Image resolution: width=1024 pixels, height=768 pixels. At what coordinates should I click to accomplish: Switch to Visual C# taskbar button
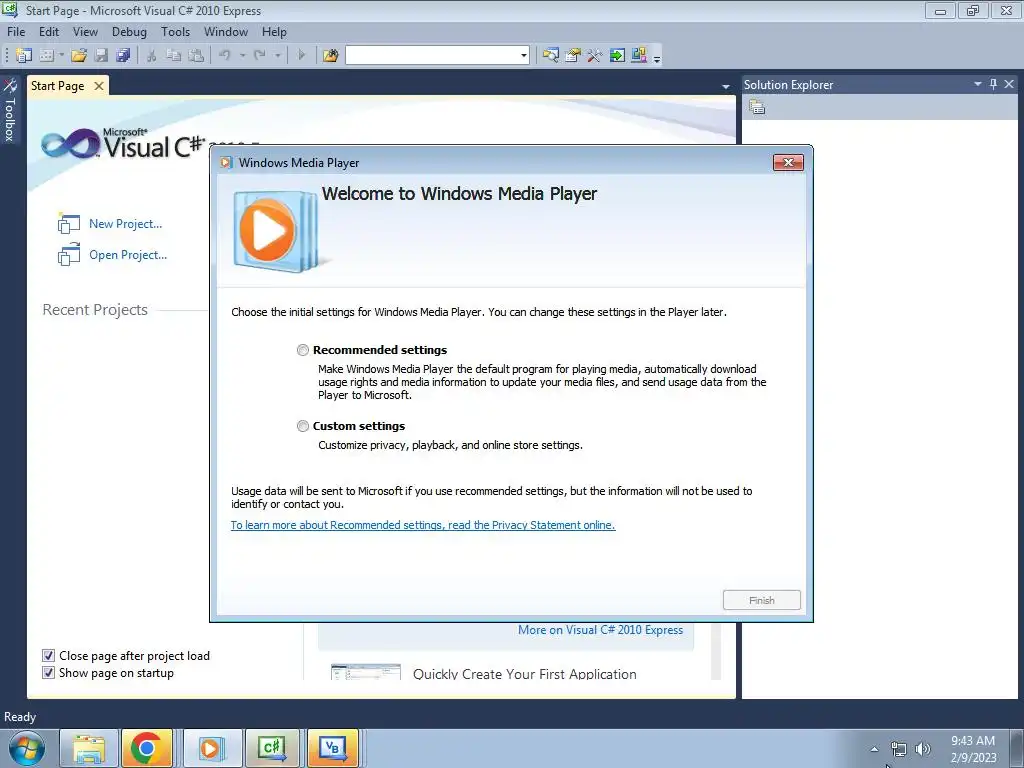click(x=272, y=748)
